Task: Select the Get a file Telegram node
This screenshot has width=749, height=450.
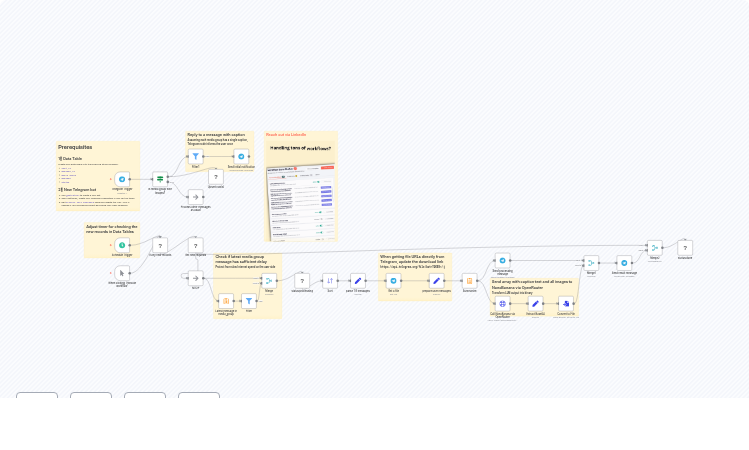Action: 393,281
